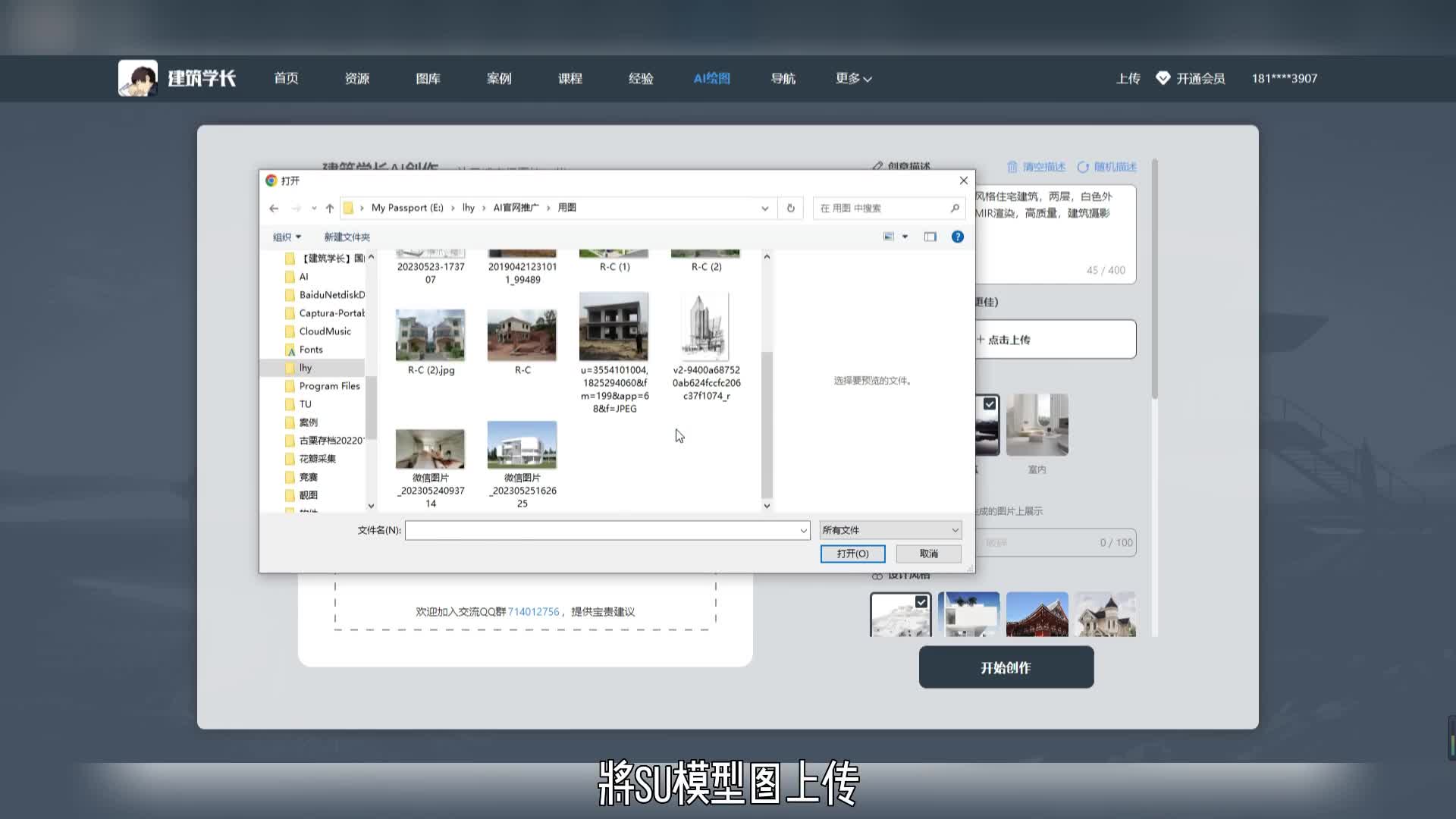
Task: Click the file list vertical scrollbar
Action: tap(767, 425)
